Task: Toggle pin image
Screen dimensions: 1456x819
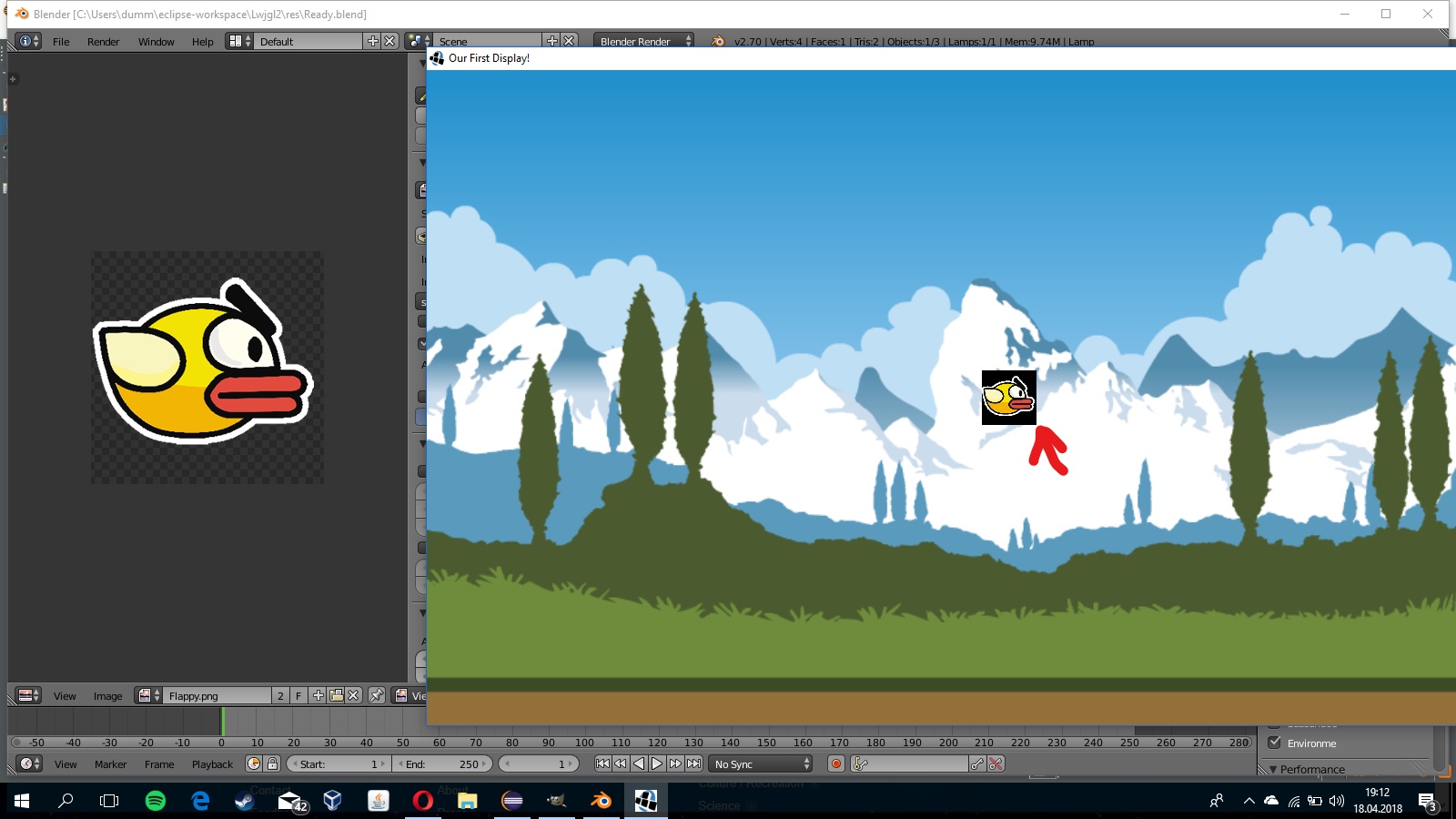Action: coord(377,695)
